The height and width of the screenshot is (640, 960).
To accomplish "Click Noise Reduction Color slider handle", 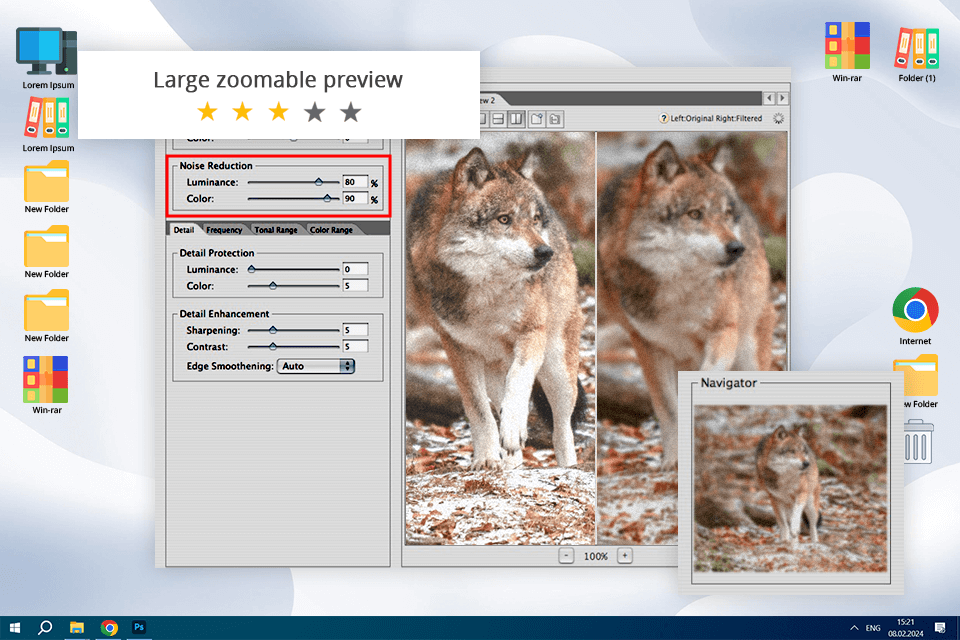I will (x=327, y=198).
